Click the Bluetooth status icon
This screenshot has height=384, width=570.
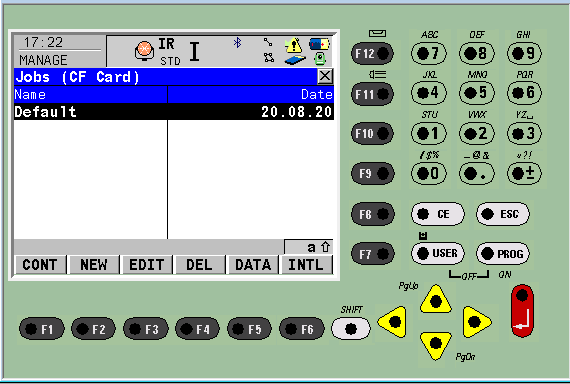237,43
